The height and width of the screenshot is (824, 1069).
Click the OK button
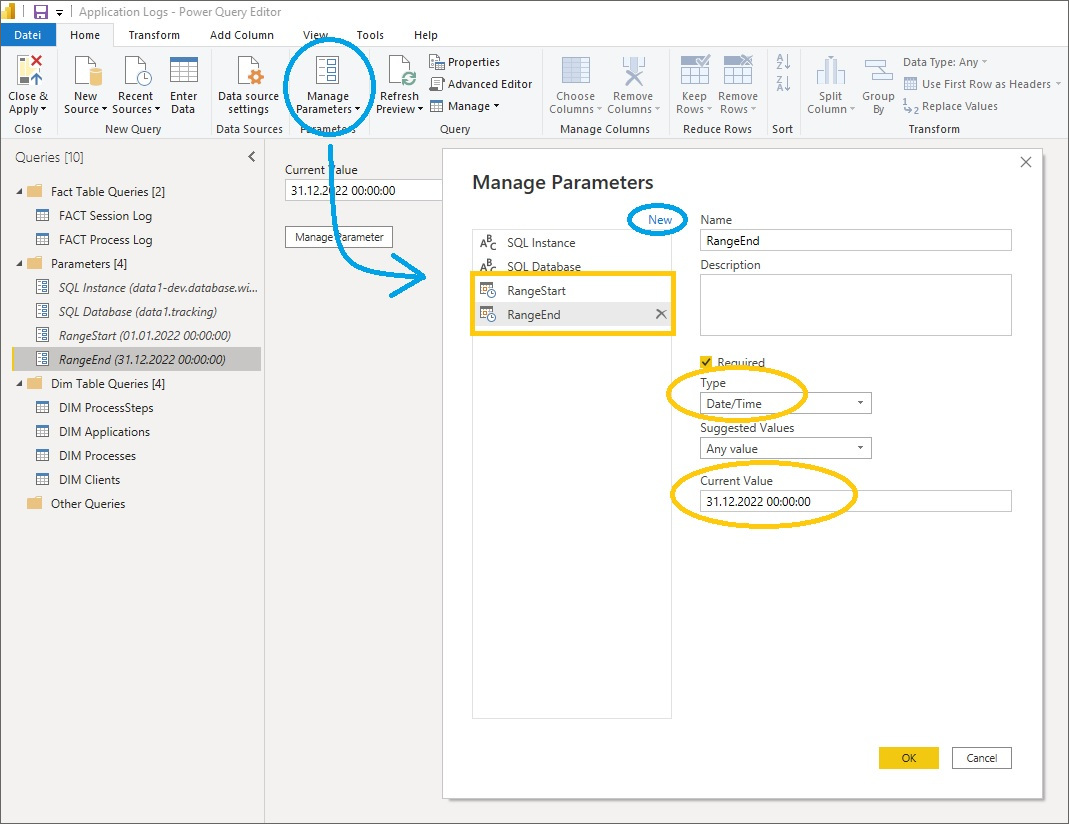click(x=908, y=758)
